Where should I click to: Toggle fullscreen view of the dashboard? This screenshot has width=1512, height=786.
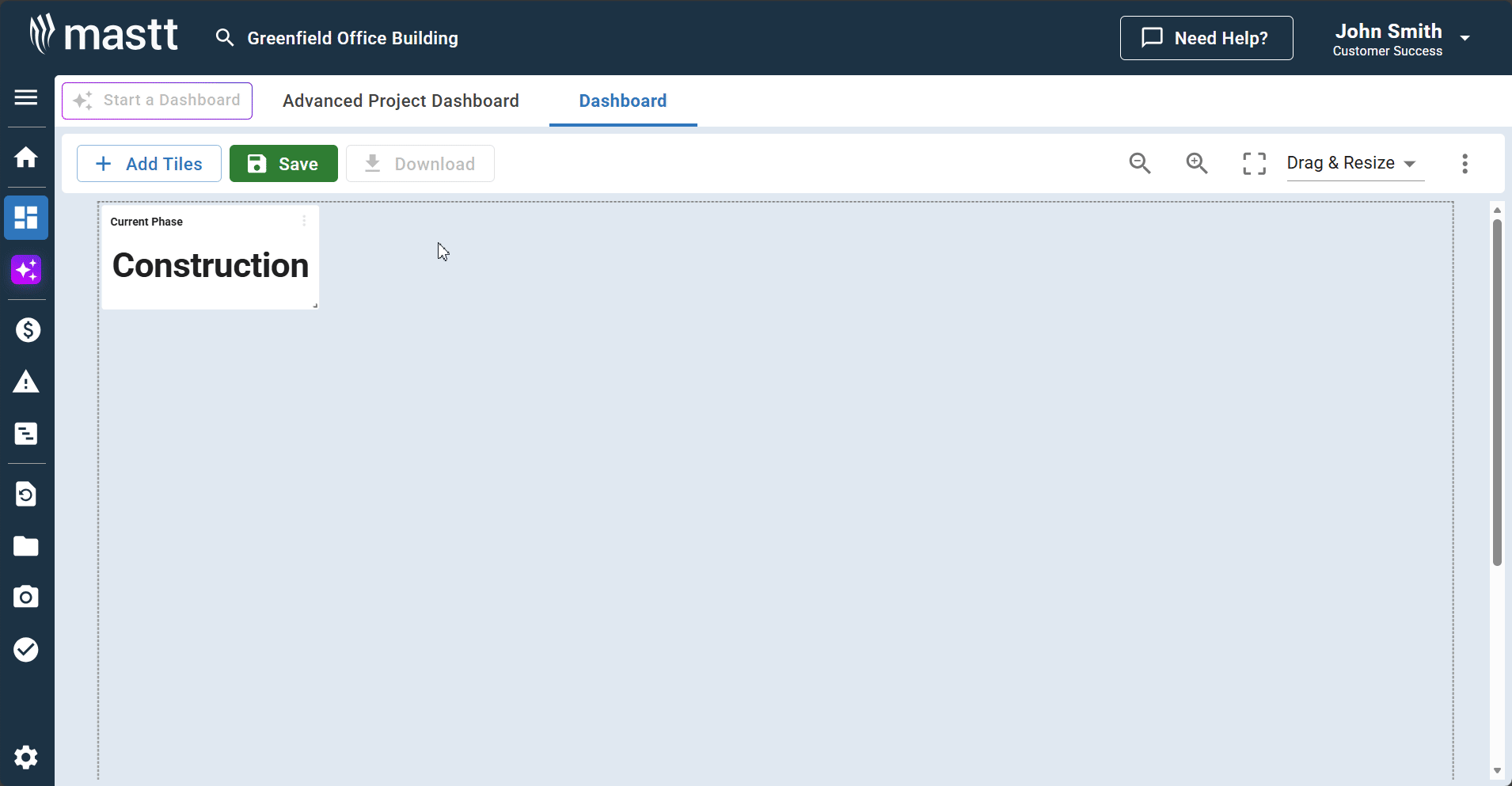pyautogui.click(x=1254, y=163)
